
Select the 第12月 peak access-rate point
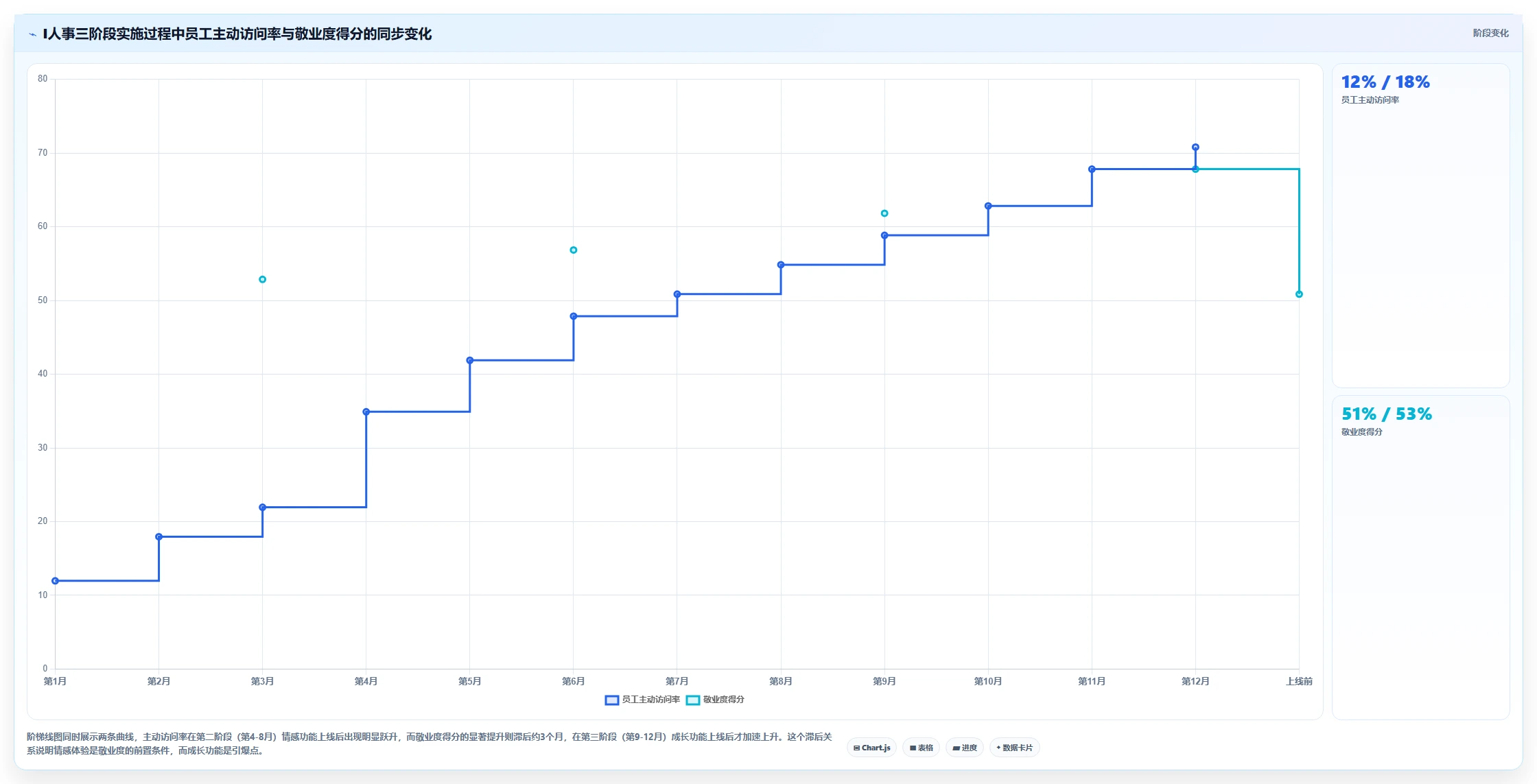[x=1195, y=147]
